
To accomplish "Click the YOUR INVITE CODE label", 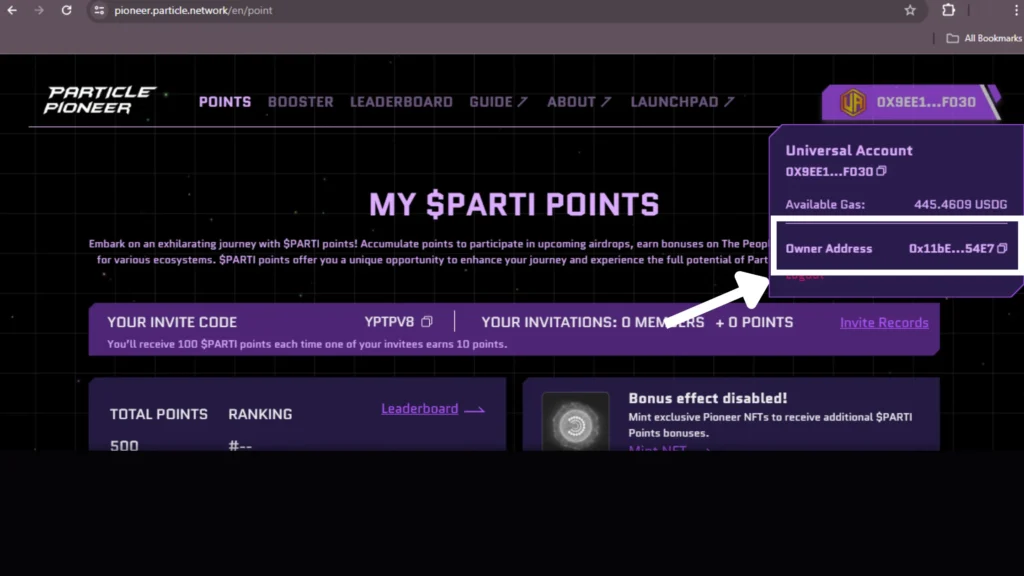I will pyautogui.click(x=172, y=323).
